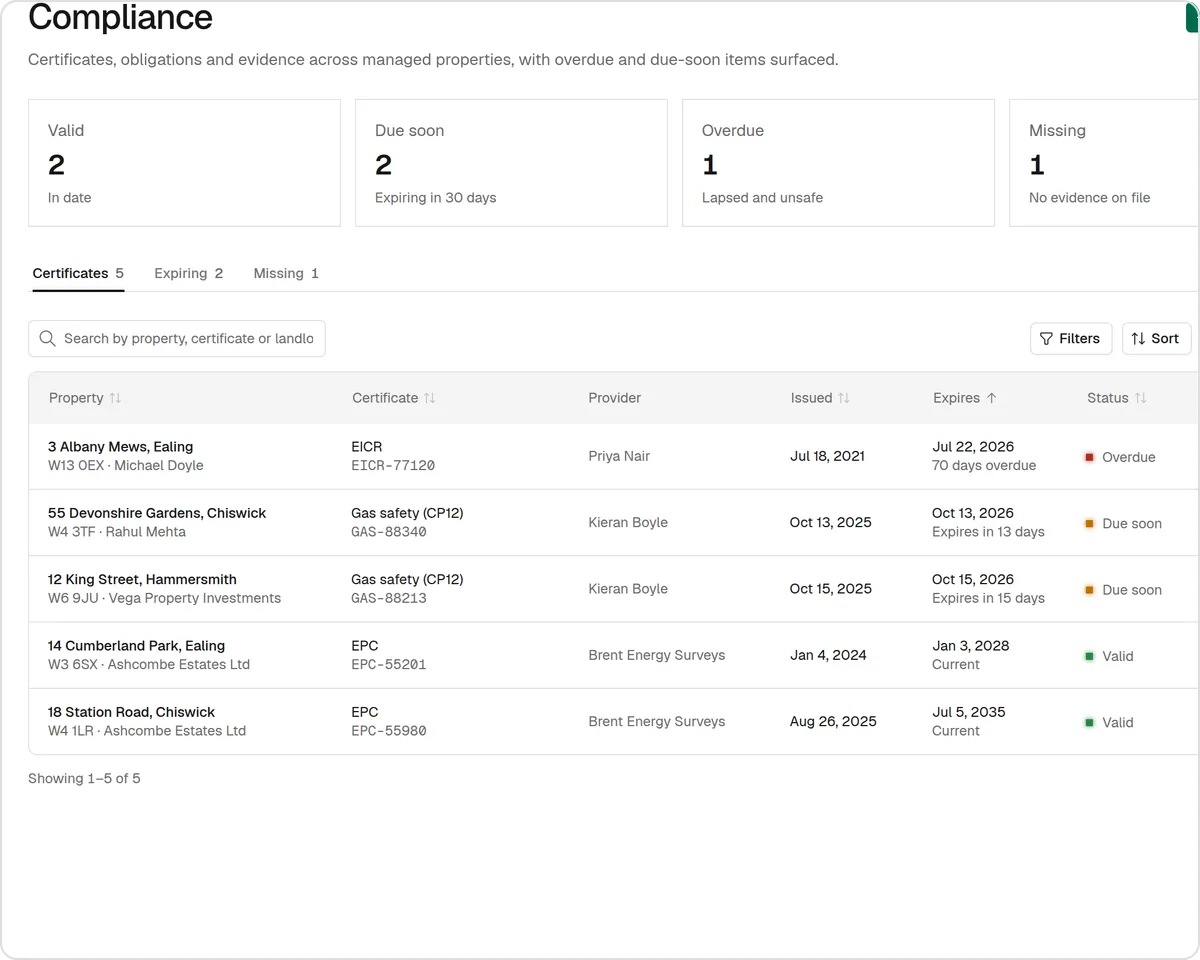Click issued date Oct 13, 2025
This screenshot has height=960, width=1200.
[x=831, y=522]
